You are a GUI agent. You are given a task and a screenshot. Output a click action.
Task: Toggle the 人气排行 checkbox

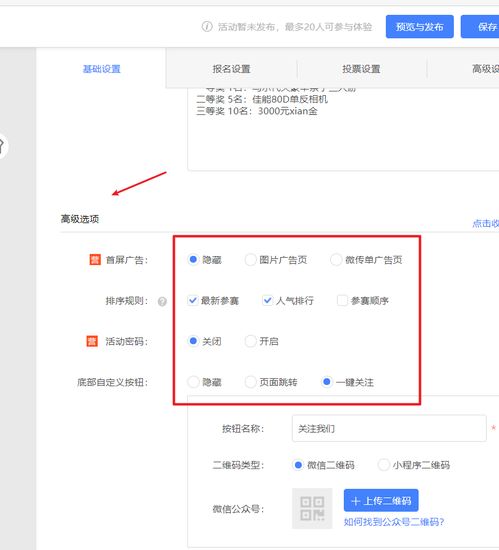click(267, 300)
